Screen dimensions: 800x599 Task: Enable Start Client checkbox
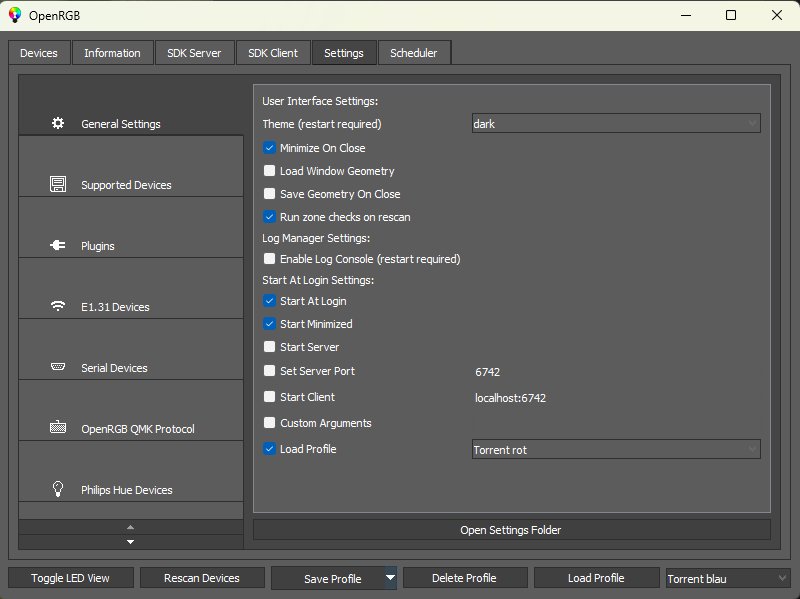(x=269, y=396)
